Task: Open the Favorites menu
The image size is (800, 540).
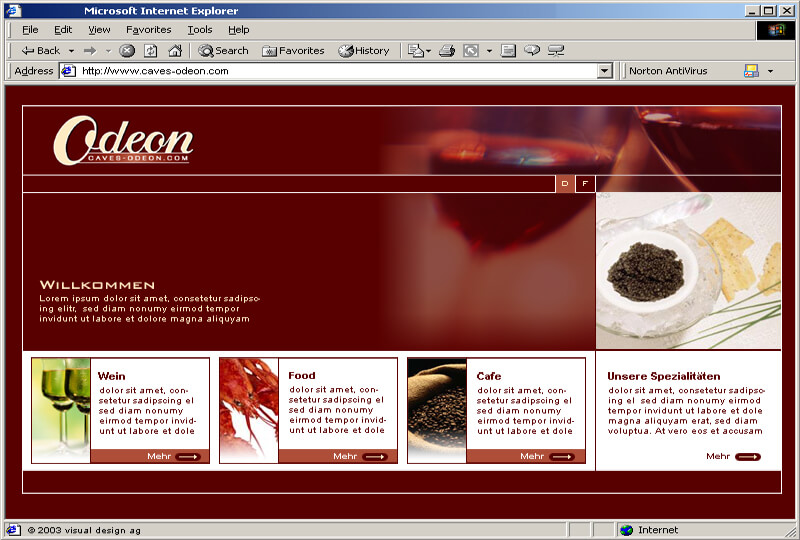Action: [148, 30]
